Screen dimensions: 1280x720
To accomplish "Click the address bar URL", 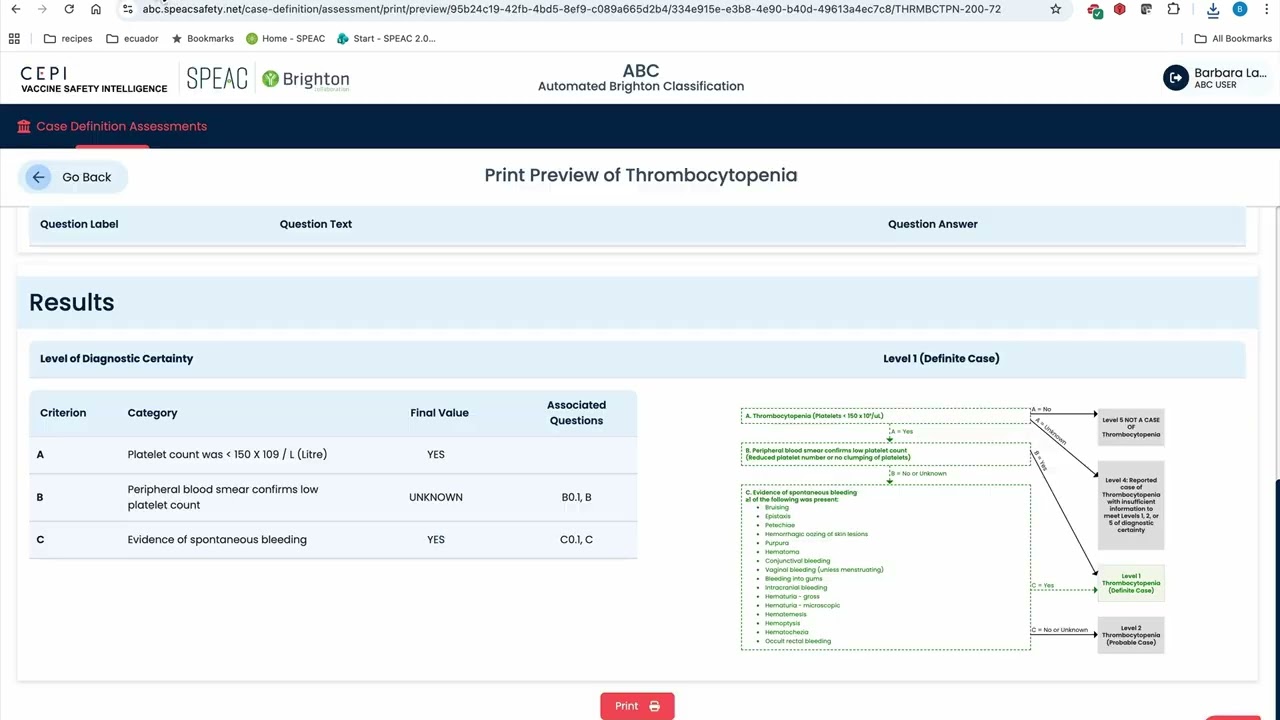I will pos(570,9).
